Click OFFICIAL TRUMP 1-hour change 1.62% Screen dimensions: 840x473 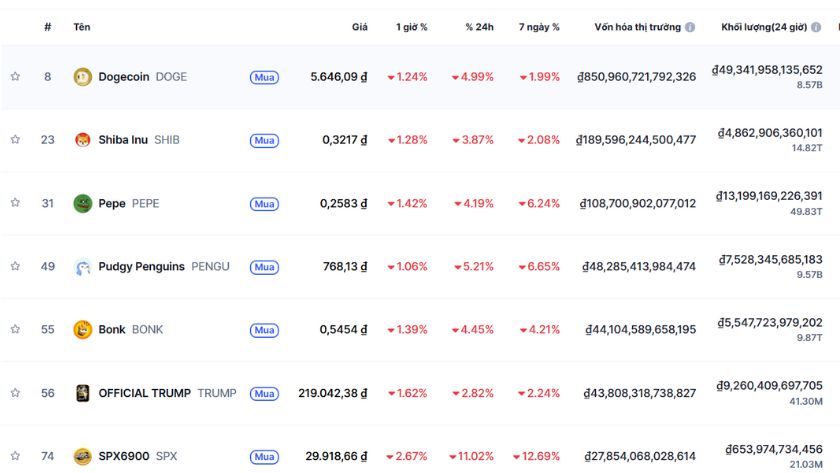click(408, 393)
